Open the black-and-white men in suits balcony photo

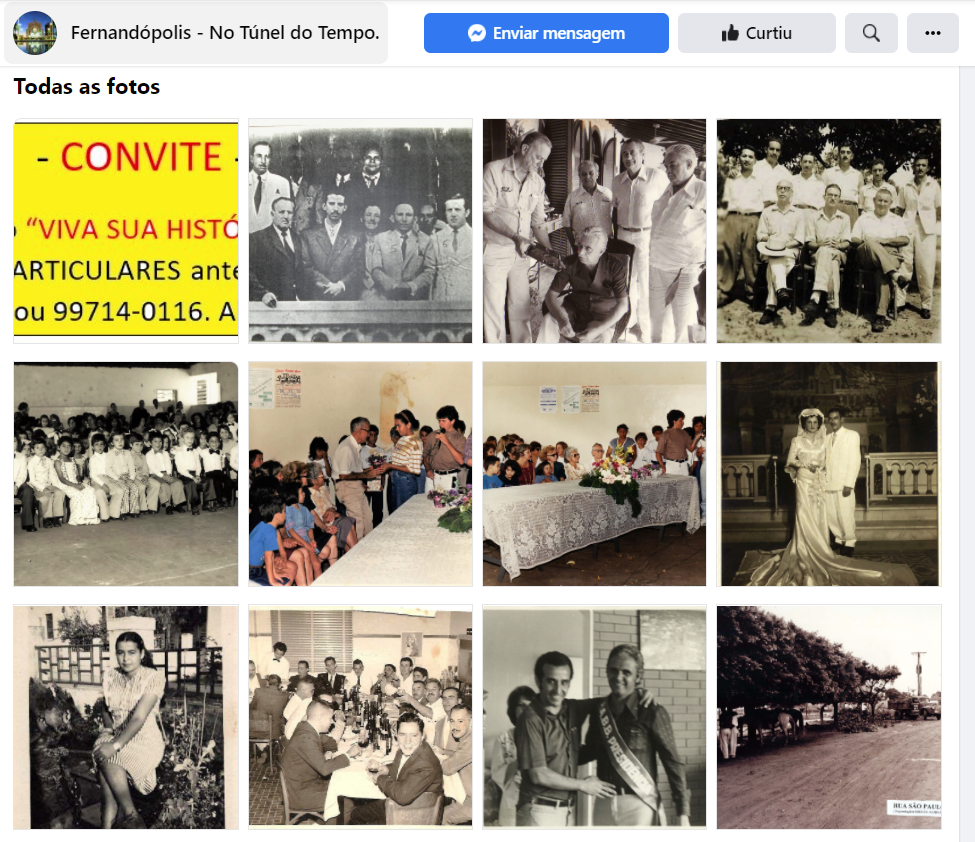pos(360,231)
